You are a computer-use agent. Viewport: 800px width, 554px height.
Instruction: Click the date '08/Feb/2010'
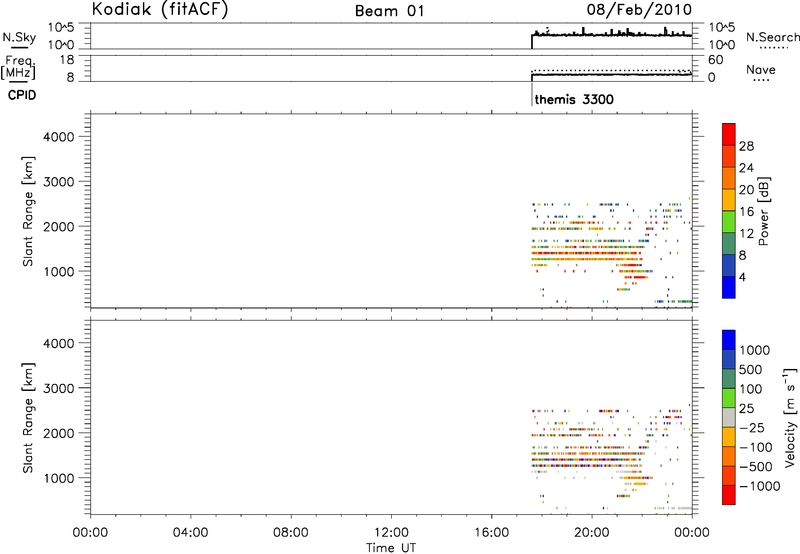tap(639, 9)
